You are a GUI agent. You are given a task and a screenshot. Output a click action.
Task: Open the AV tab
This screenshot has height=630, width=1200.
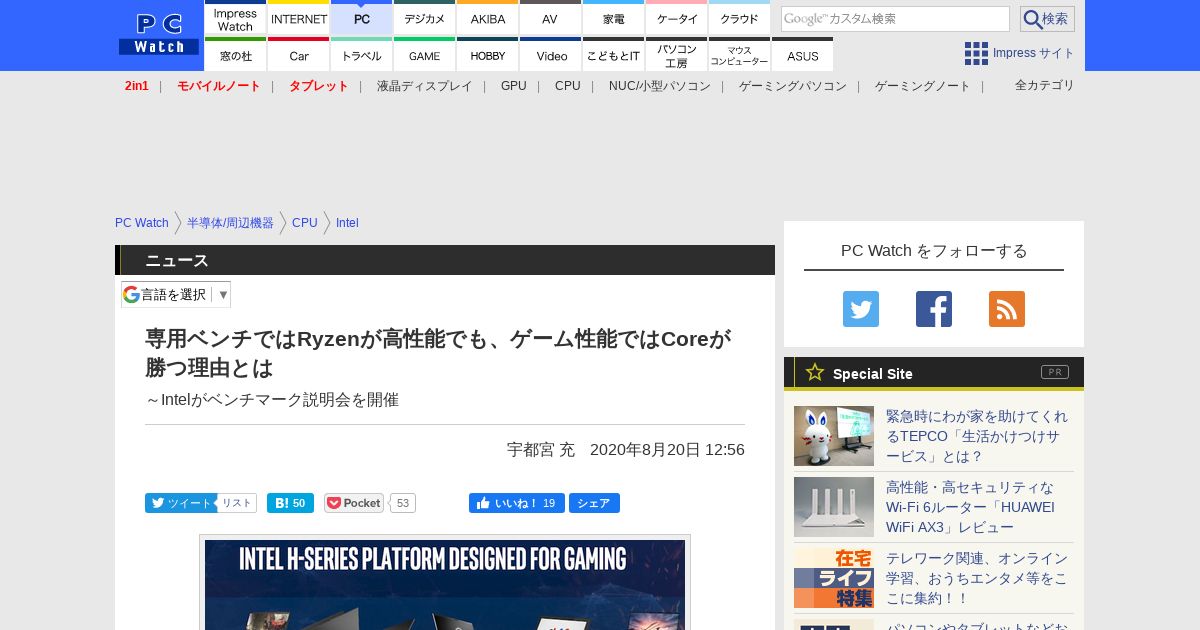click(551, 18)
